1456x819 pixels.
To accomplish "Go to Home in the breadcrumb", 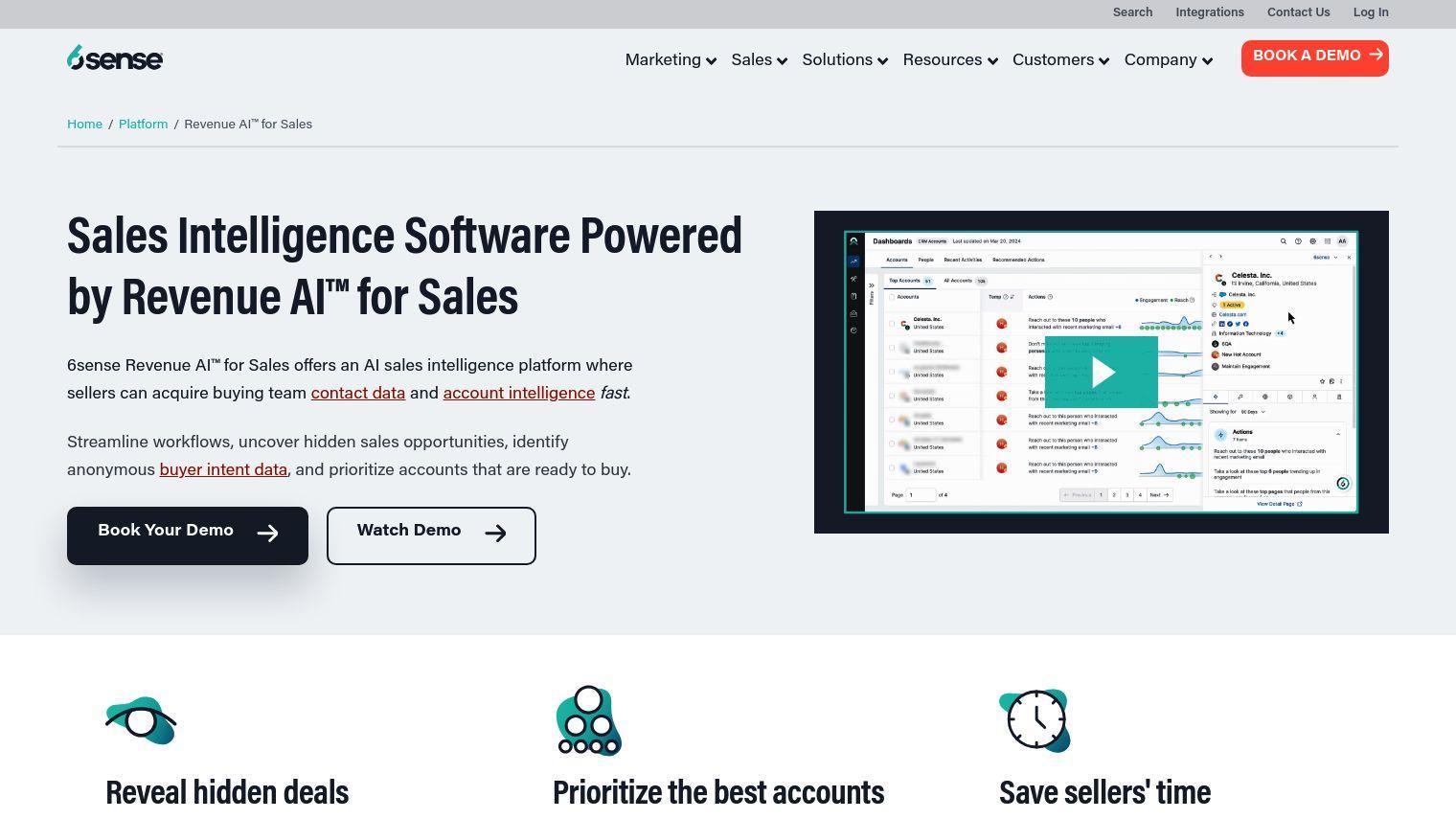I will [84, 125].
